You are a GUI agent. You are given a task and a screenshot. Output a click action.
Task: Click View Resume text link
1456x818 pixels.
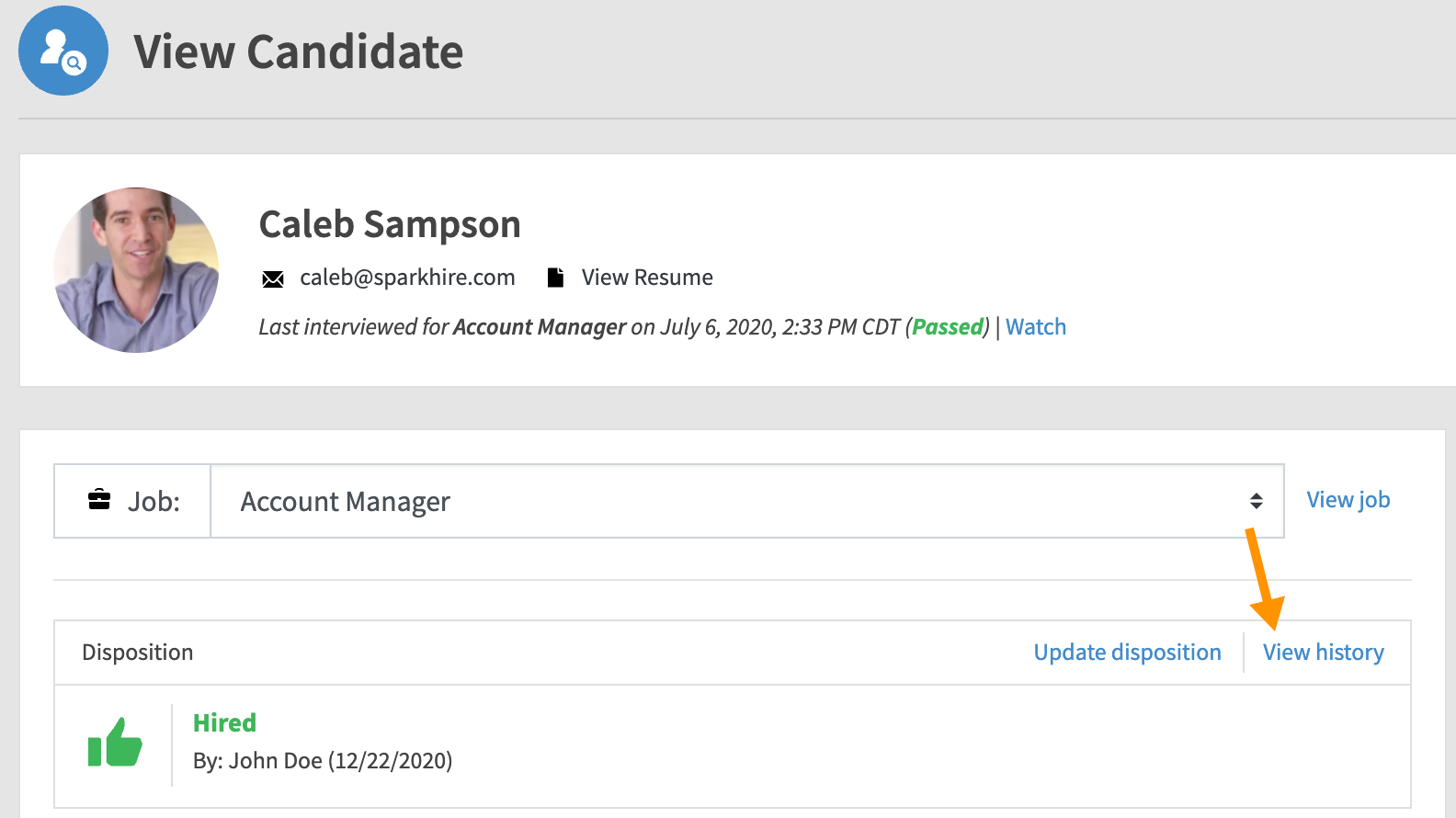pos(647,278)
